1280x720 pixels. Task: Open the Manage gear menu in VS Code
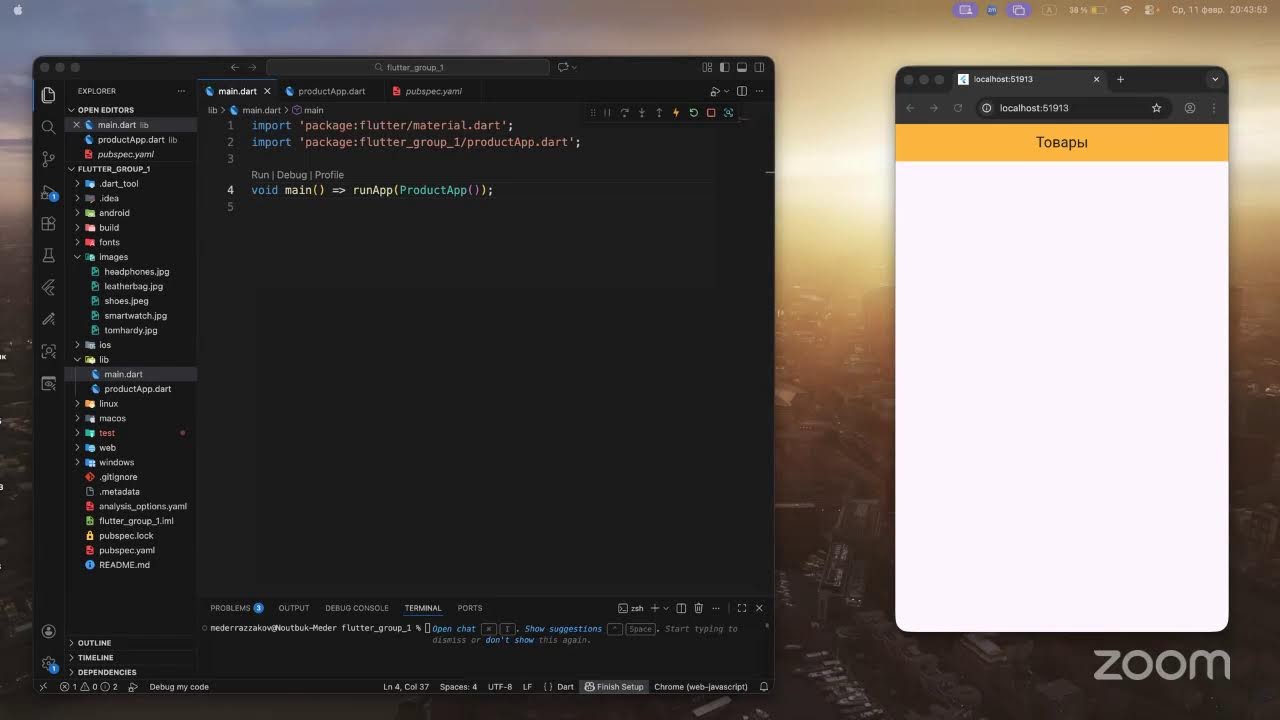[48, 662]
